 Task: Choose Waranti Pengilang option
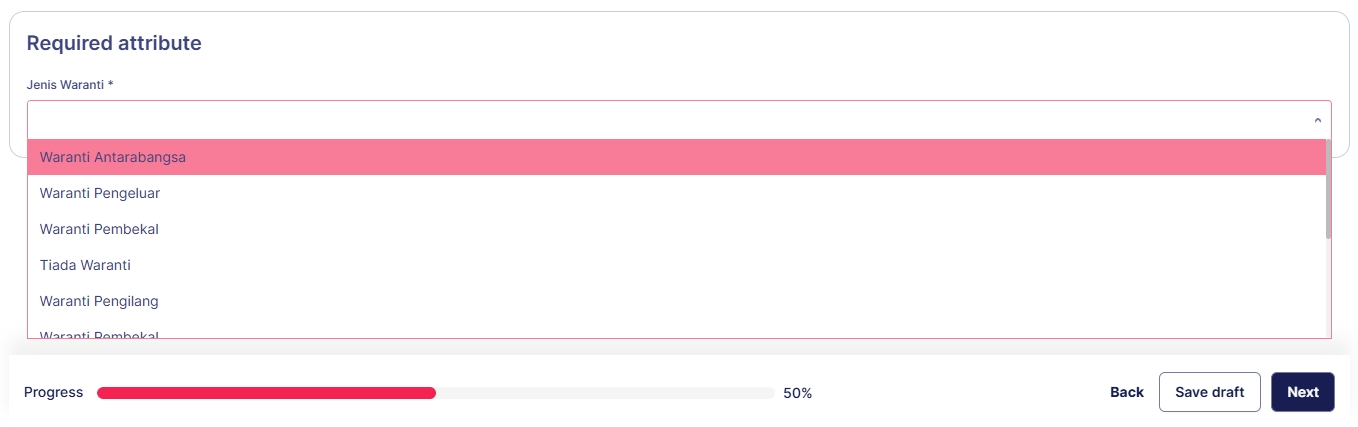pos(99,301)
